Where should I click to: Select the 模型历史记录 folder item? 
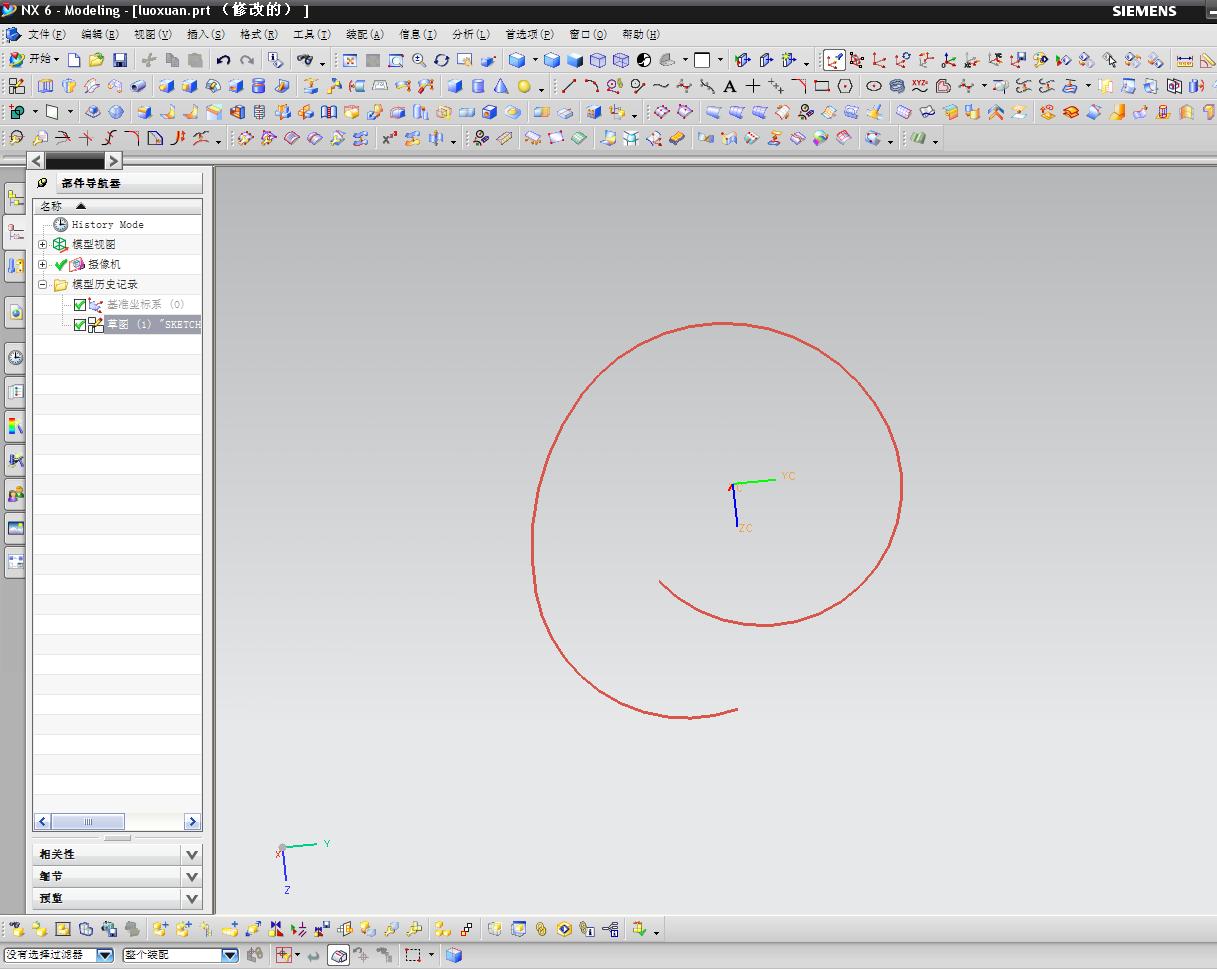point(105,285)
